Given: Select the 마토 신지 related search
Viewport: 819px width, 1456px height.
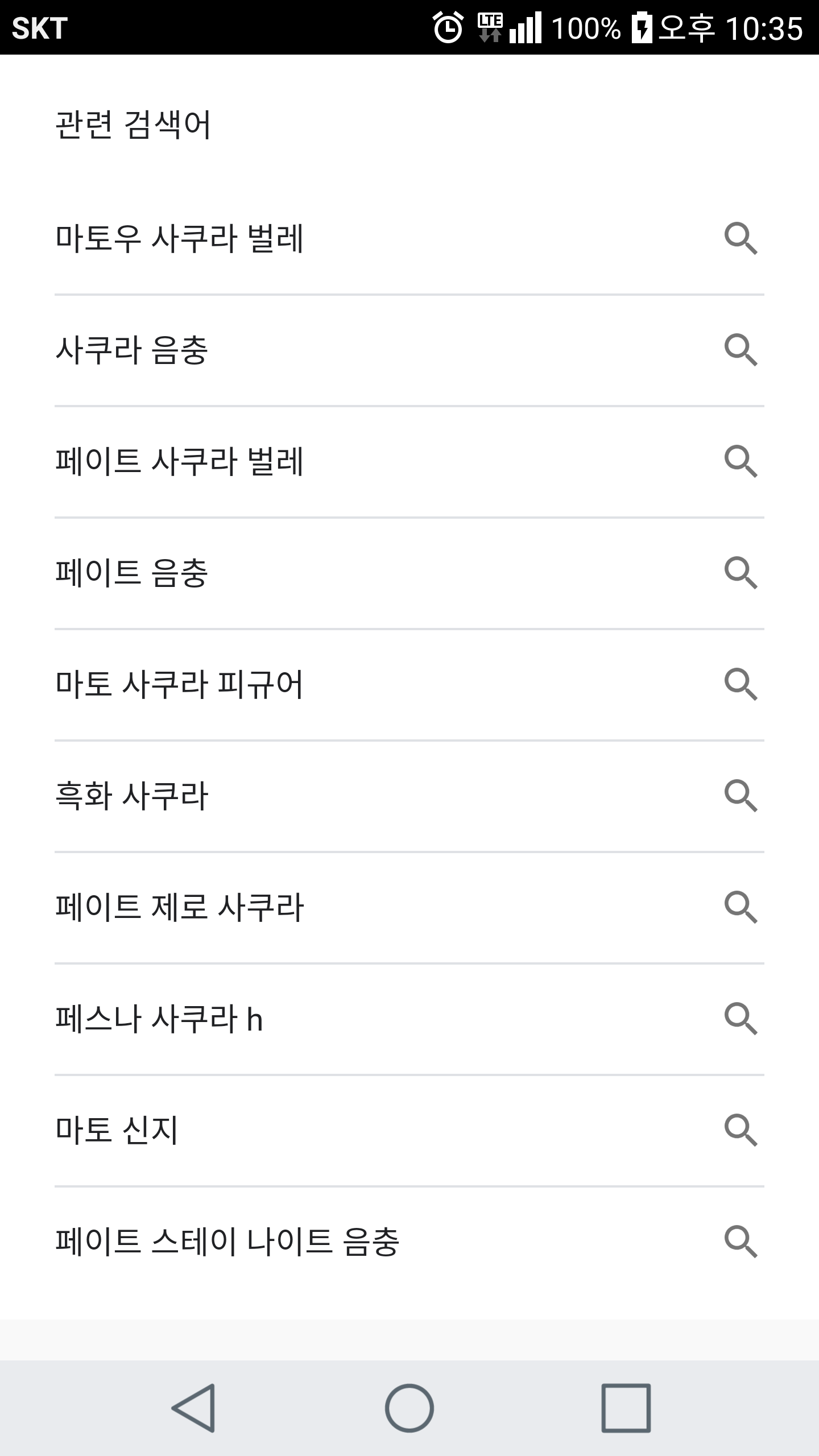Looking at the screenshot, I should 117,1130.
